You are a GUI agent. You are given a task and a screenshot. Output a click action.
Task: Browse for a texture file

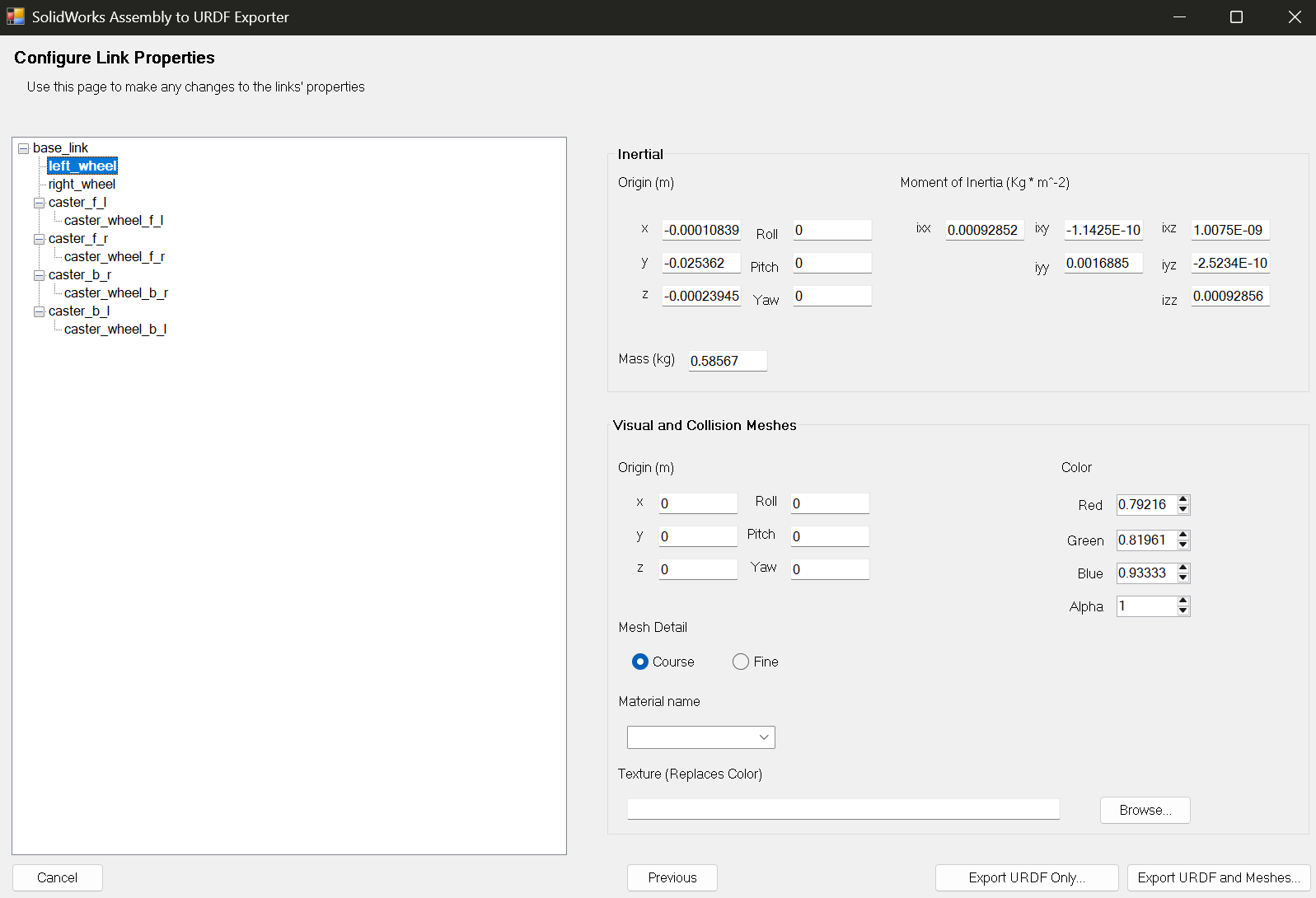pos(1145,810)
